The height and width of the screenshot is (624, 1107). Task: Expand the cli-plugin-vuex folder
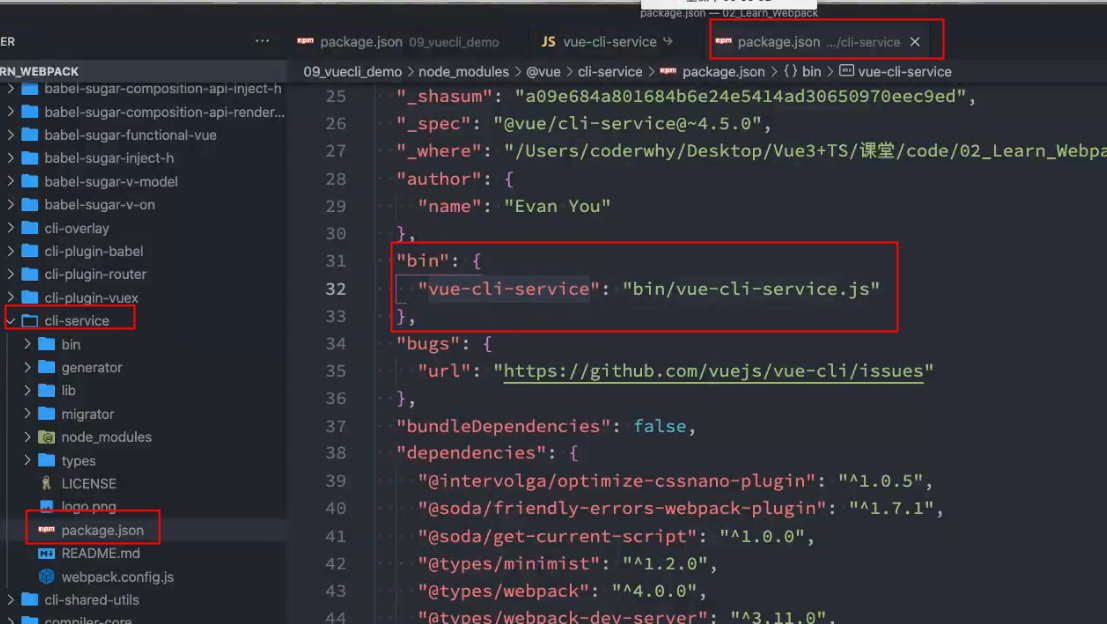(x=11, y=297)
